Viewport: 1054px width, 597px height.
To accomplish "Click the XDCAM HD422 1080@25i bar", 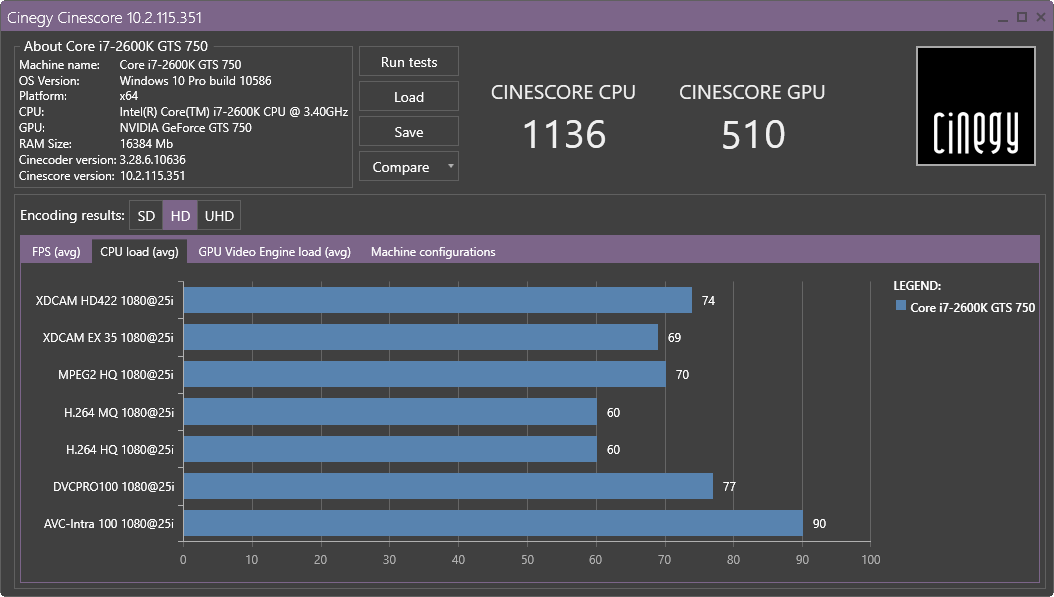I will (x=438, y=300).
